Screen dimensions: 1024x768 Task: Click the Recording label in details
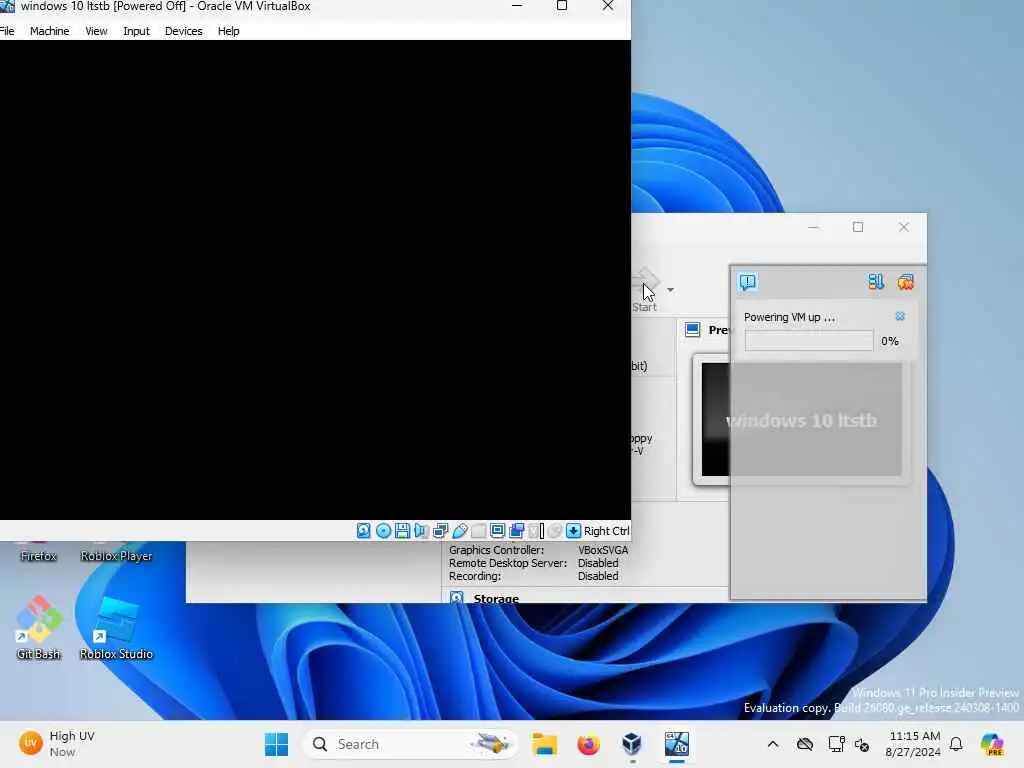[x=475, y=576]
